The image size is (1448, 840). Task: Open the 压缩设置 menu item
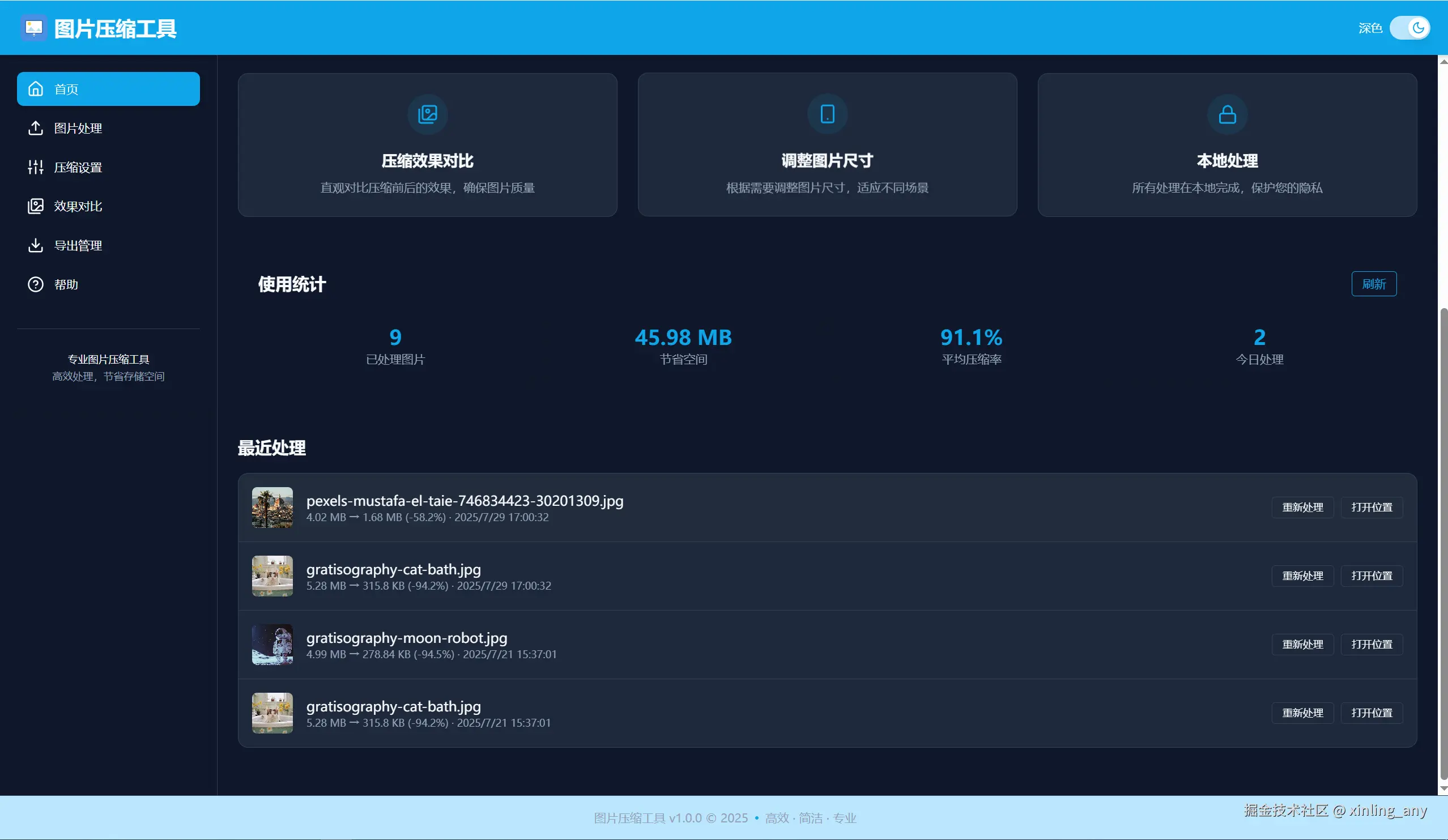[78, 167]
